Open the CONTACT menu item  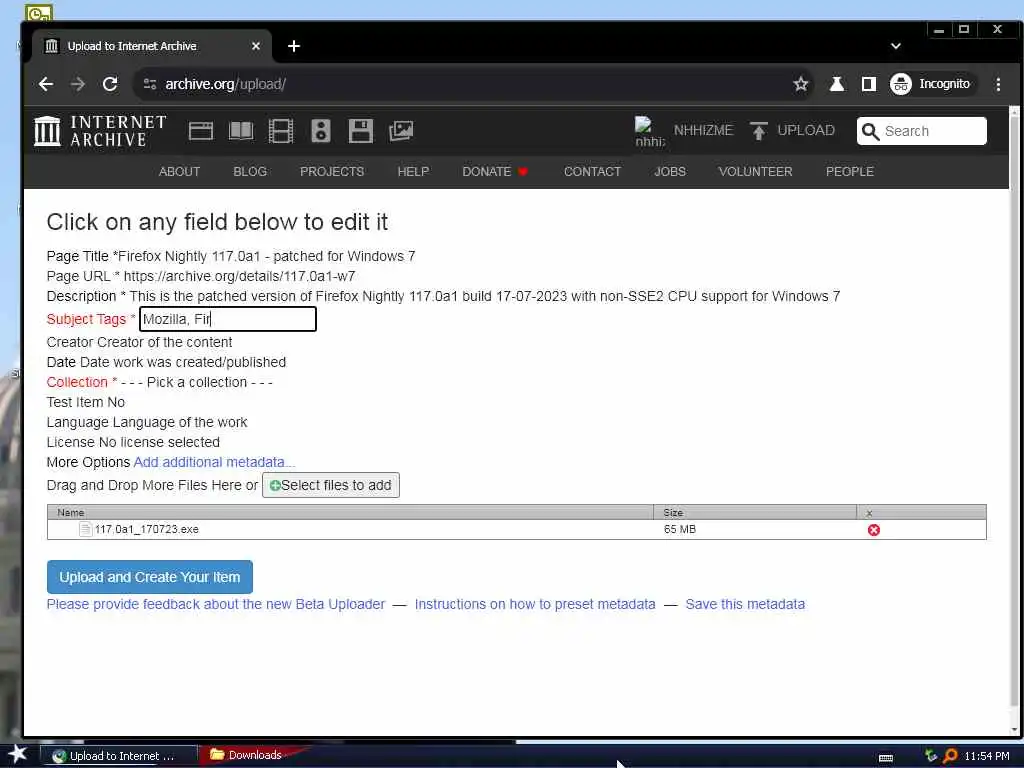(x=592, y=172)
